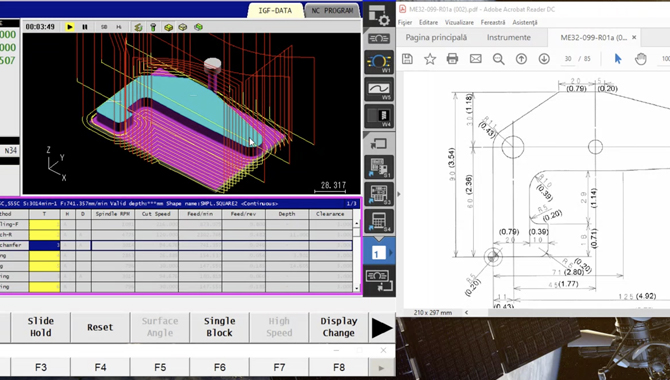The image size is (670, 380).
Task: Activate the Acrobat hand pan tool
Action: click(641, 59)
